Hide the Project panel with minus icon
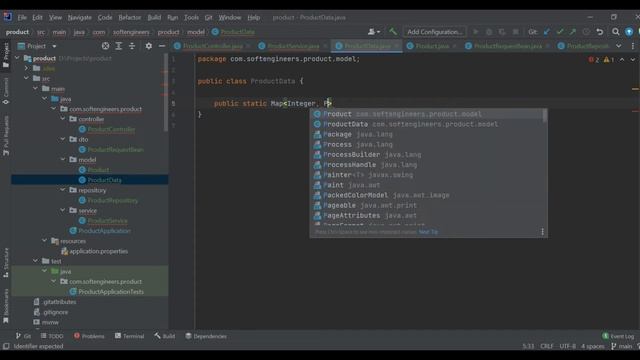 [x=162, y=46]
